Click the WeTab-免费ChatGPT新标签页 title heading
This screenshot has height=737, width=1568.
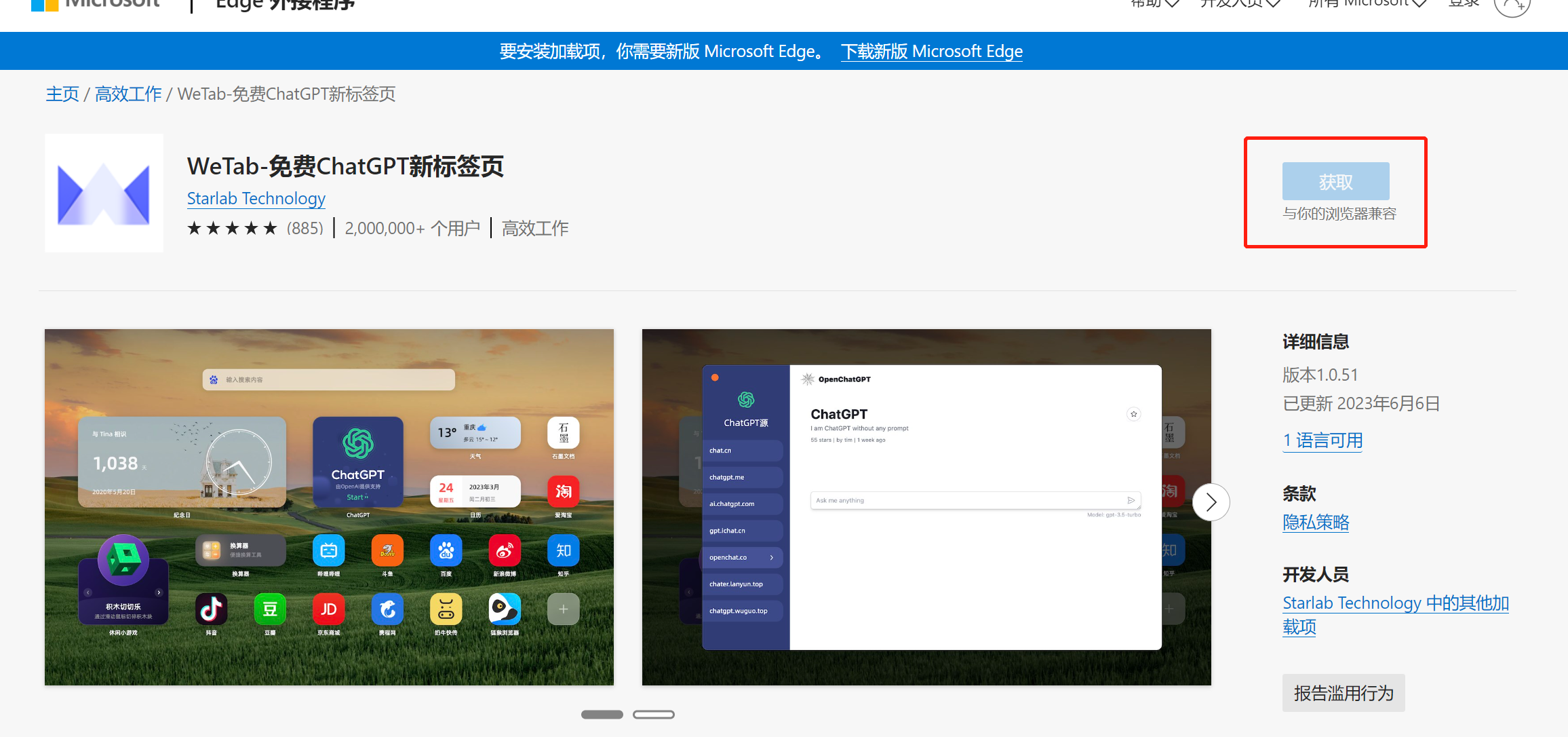click(x=346, y=166)
